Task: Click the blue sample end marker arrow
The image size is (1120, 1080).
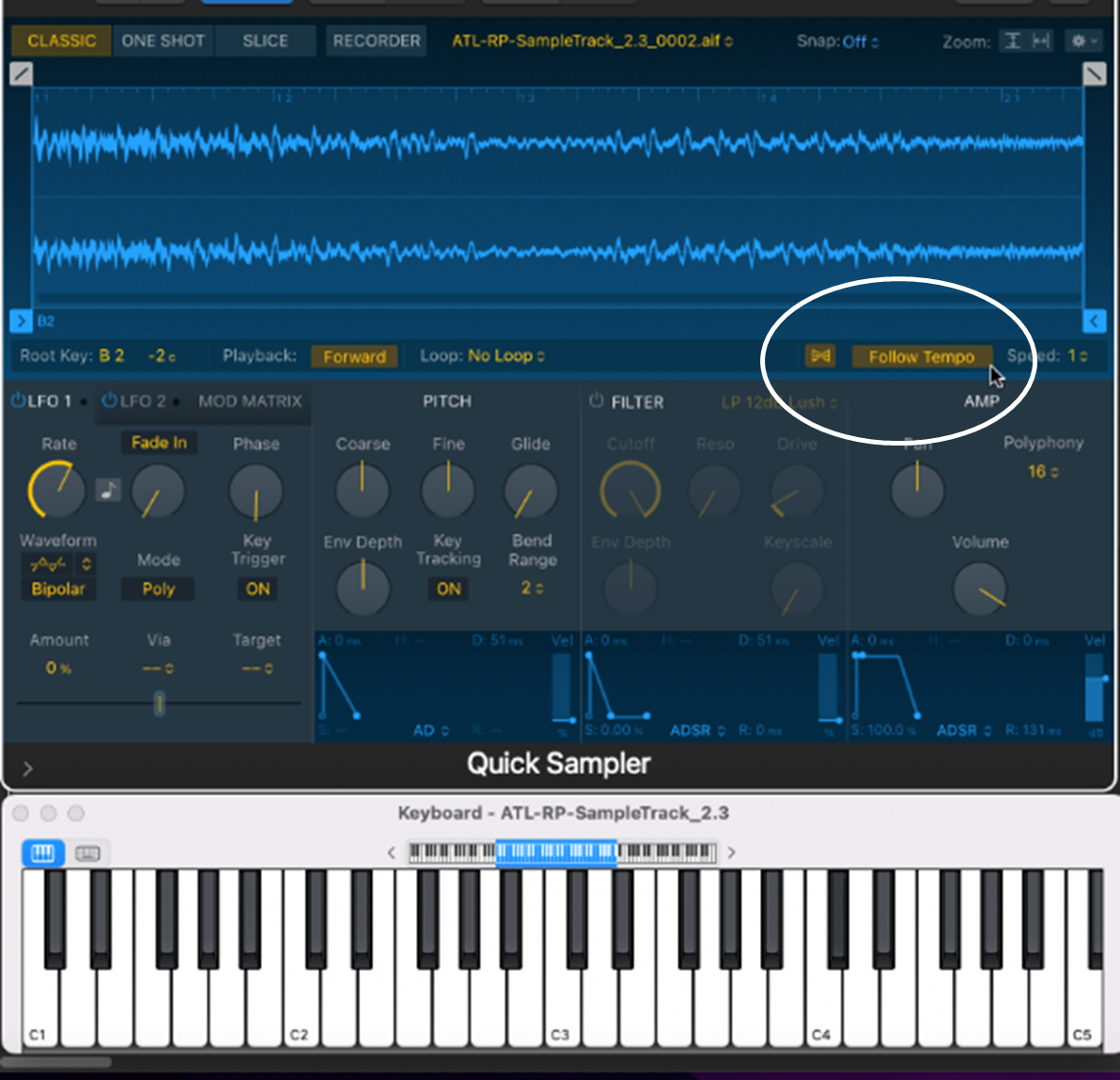Action: coord(1095,321)
